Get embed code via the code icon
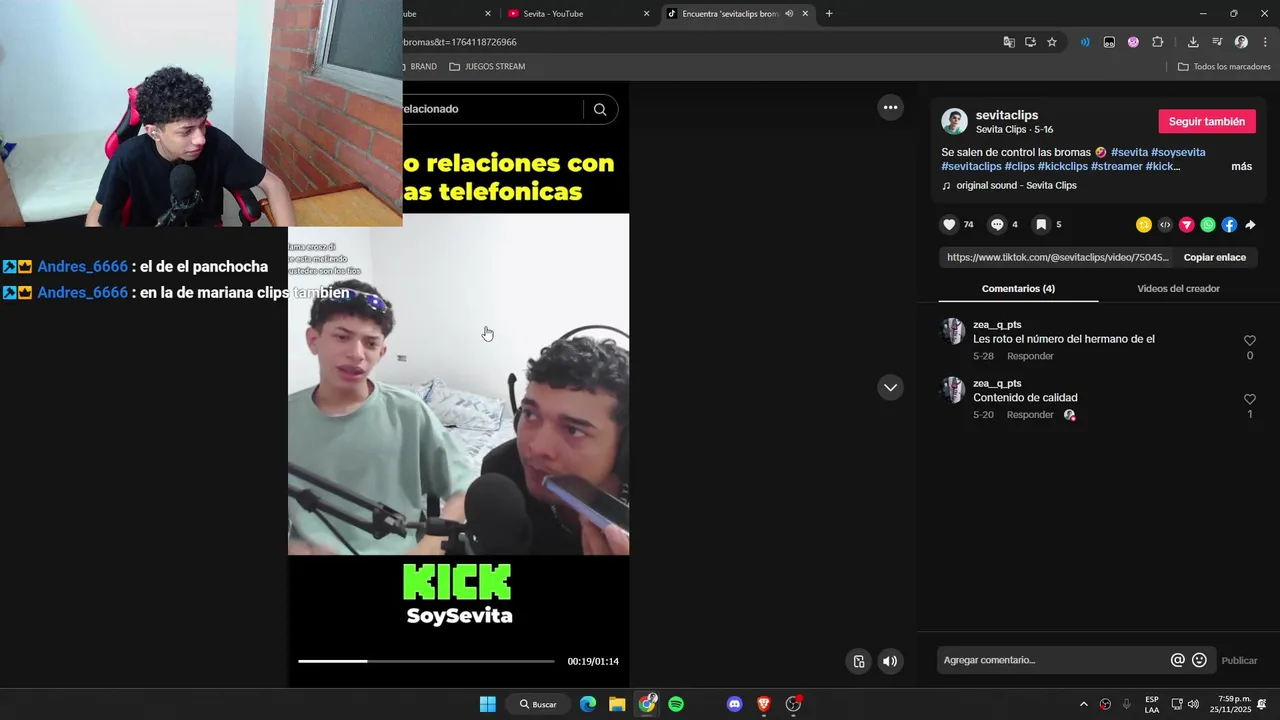Image resolution: width=1280 pixels, height=720 pixels. (x=1165, y=225)
